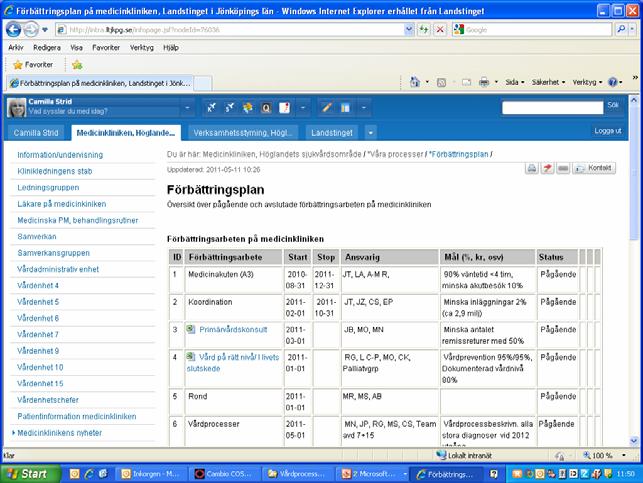Open the Favoriter menu
The image size is (643, 483).
click(x=106, y=48)
